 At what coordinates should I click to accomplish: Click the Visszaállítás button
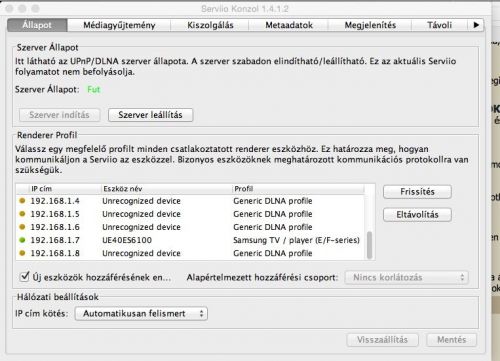click(382, 340)
